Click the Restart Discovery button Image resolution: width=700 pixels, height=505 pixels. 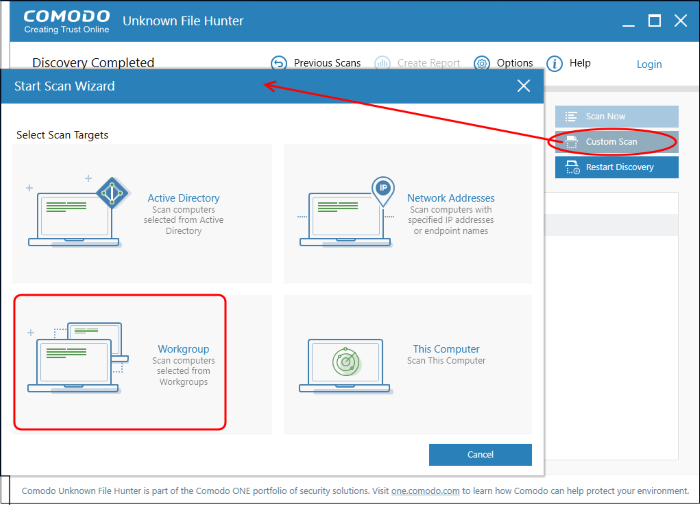coord(617,167)
